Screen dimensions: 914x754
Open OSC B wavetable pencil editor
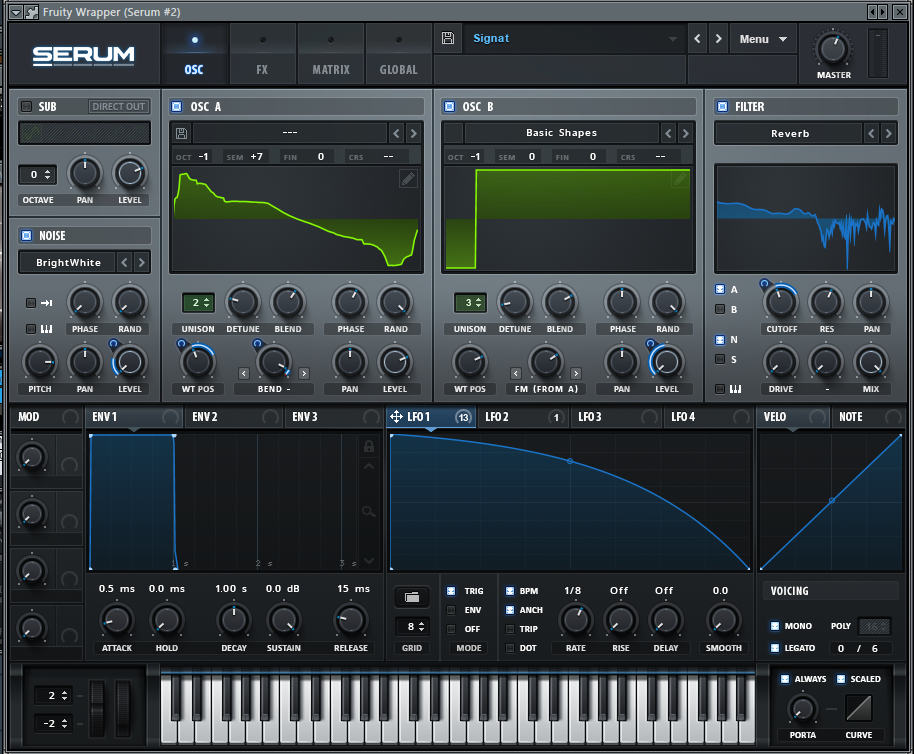coord(680,178)
